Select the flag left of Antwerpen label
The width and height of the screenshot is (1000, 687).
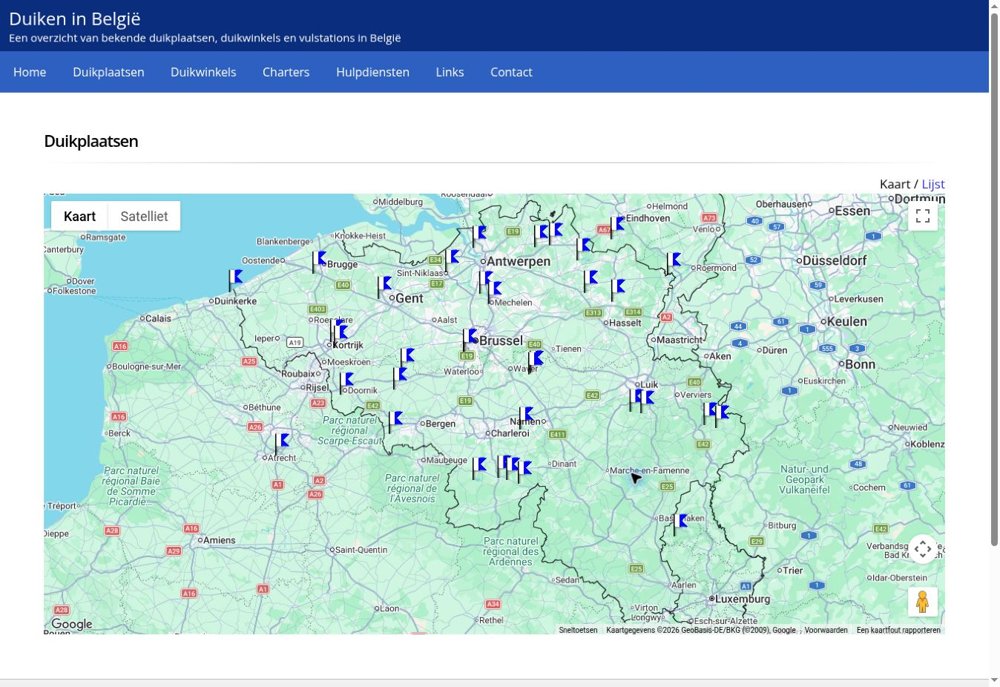pyautogui.click(x=452, y=260)
